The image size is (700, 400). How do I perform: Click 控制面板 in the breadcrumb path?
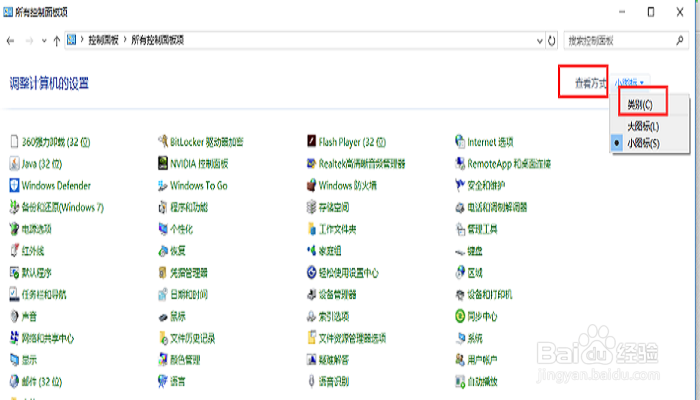[x=103, y=40]
